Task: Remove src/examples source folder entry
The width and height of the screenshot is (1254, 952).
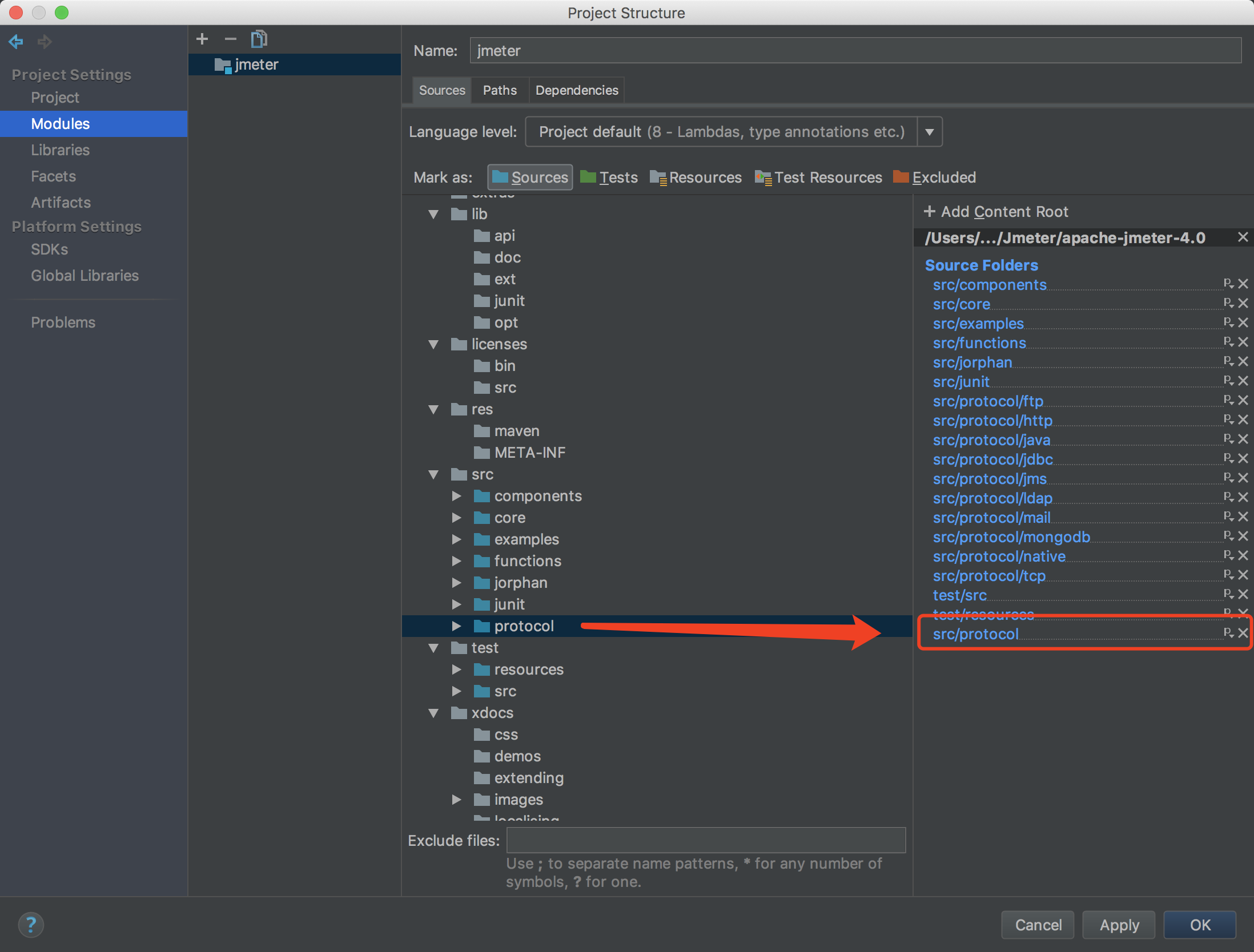Action: (1243, 322)
